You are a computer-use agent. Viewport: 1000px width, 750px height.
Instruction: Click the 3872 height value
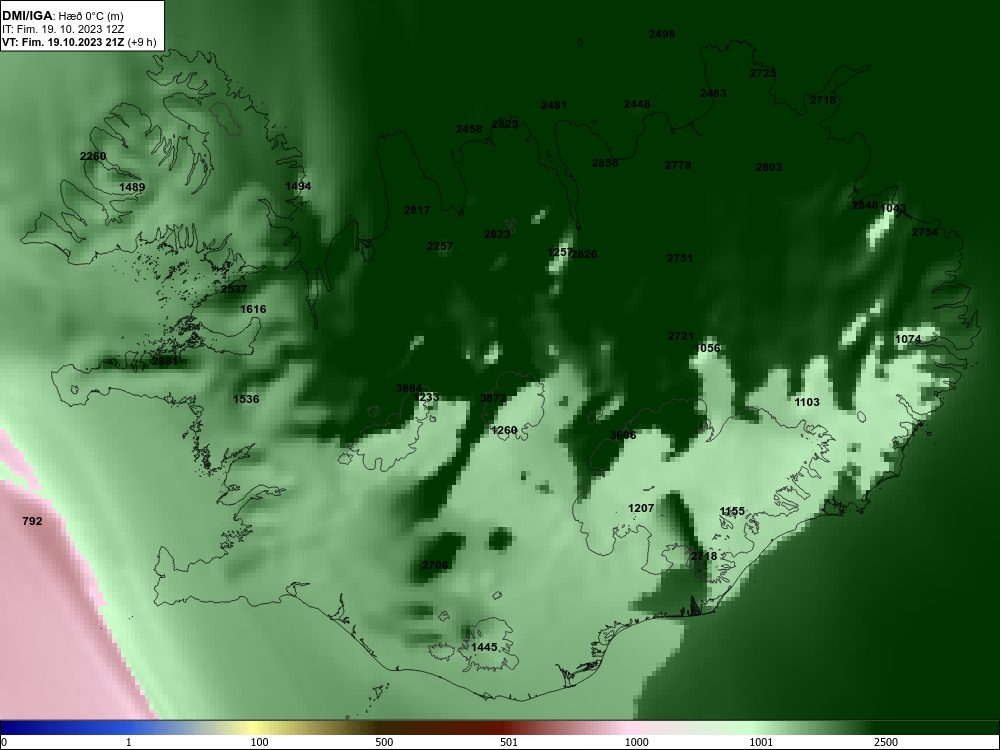click(x=493, y=399)
